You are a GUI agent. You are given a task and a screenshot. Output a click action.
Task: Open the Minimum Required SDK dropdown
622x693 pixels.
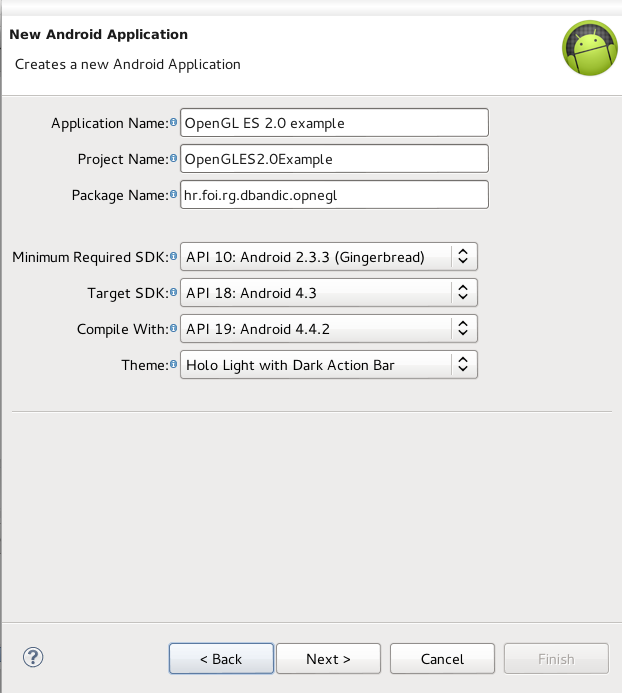tap(329, 256)
